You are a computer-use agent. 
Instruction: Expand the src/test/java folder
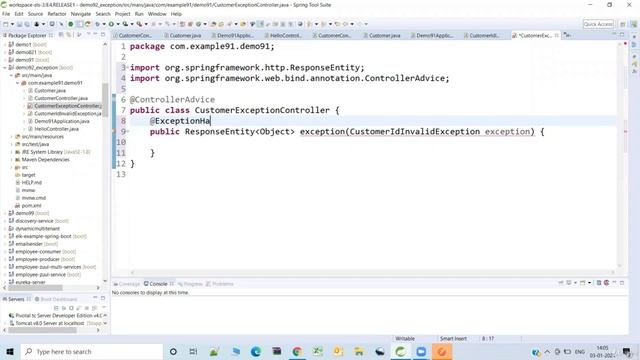click(x=11, y=144)
